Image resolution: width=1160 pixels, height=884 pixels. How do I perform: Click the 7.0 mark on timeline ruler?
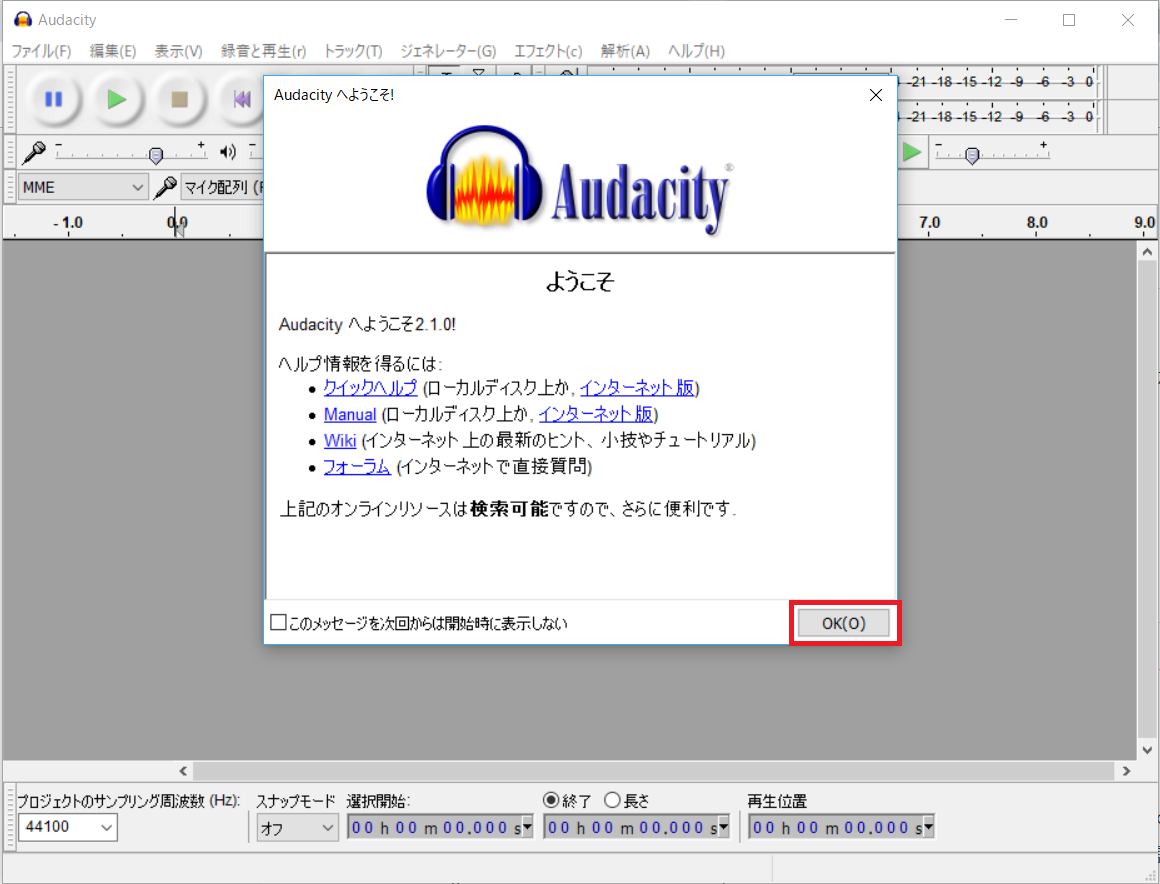coord(929,222)
